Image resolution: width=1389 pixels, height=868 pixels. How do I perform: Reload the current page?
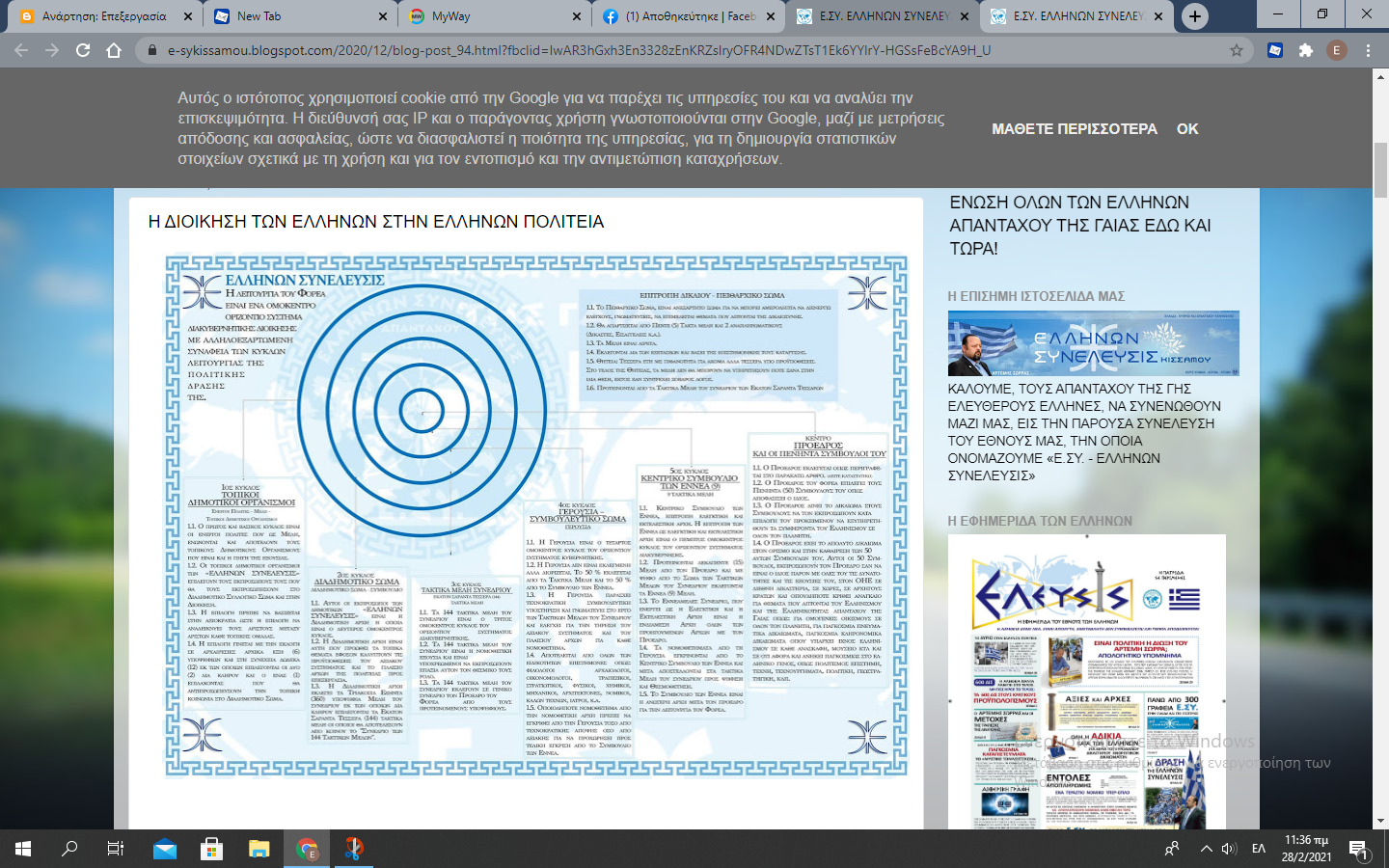(83, 50)
